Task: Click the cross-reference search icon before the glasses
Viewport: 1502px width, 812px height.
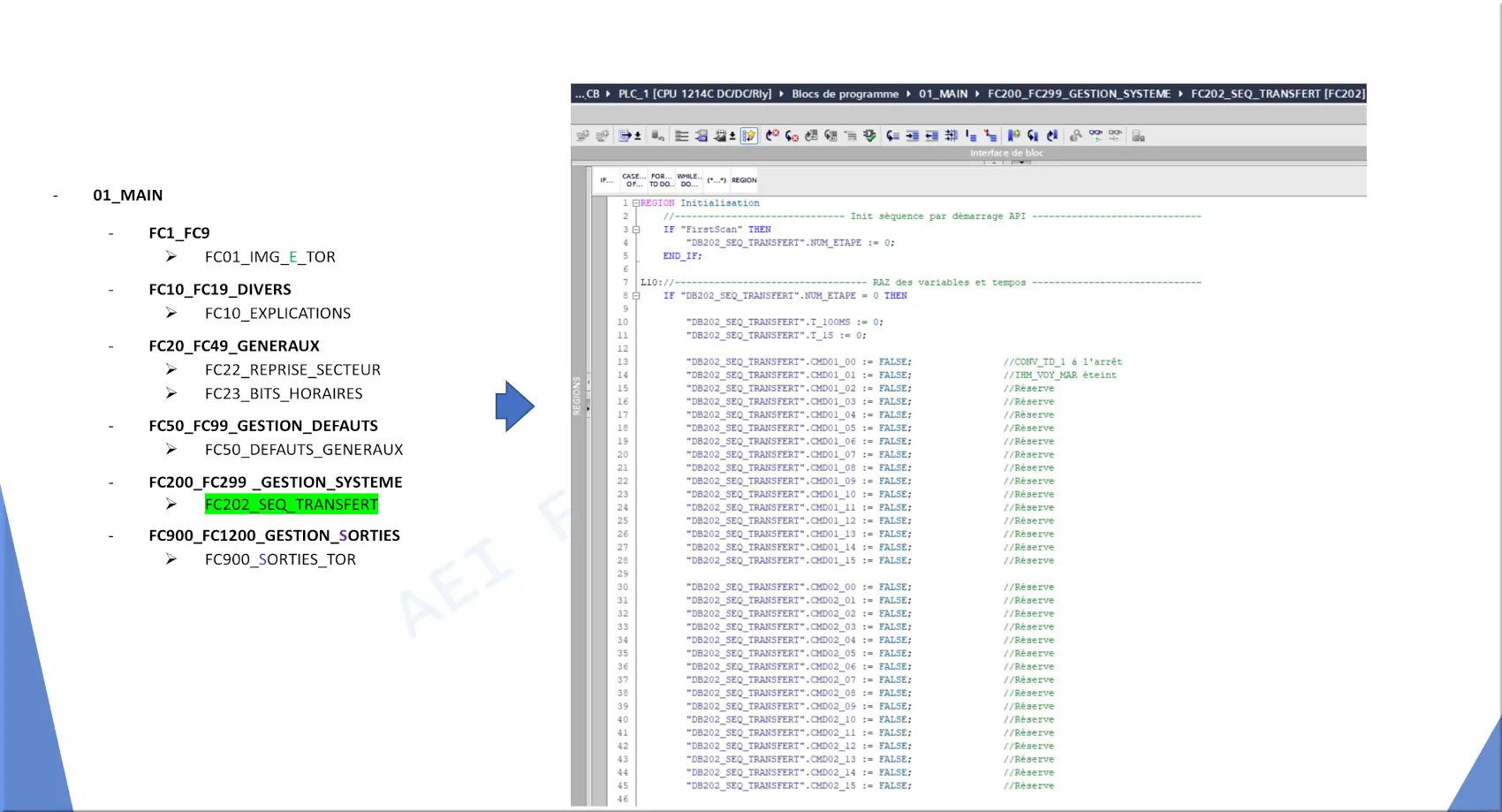Action: pos(1075,135)
